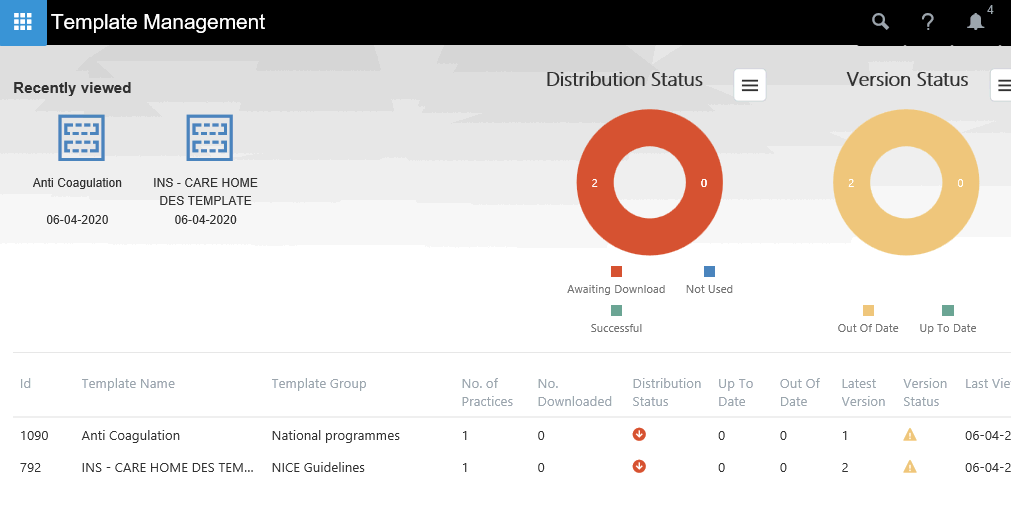The width and height of the screenshot is (1011, 512).
Task: Click version warning icon for template 792
Action: pyautogui.click(x=910, y=467)
